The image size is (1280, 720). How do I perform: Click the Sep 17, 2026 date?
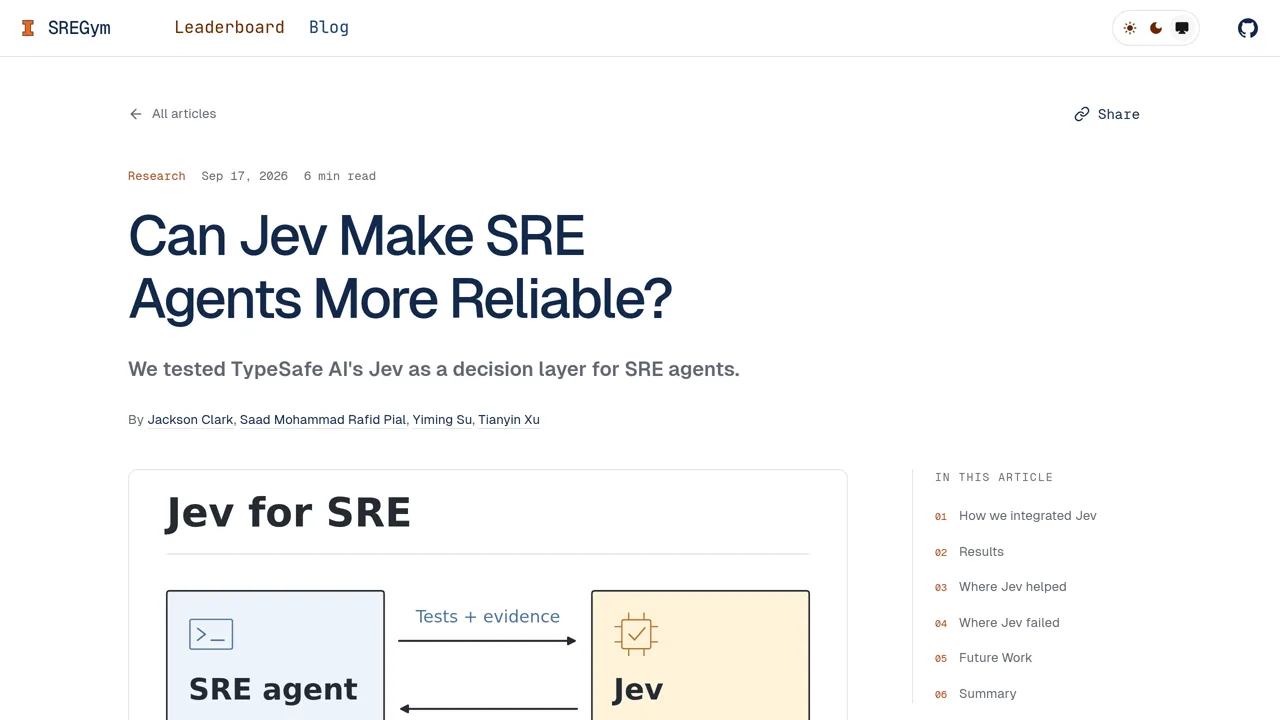tap(244, 176)
